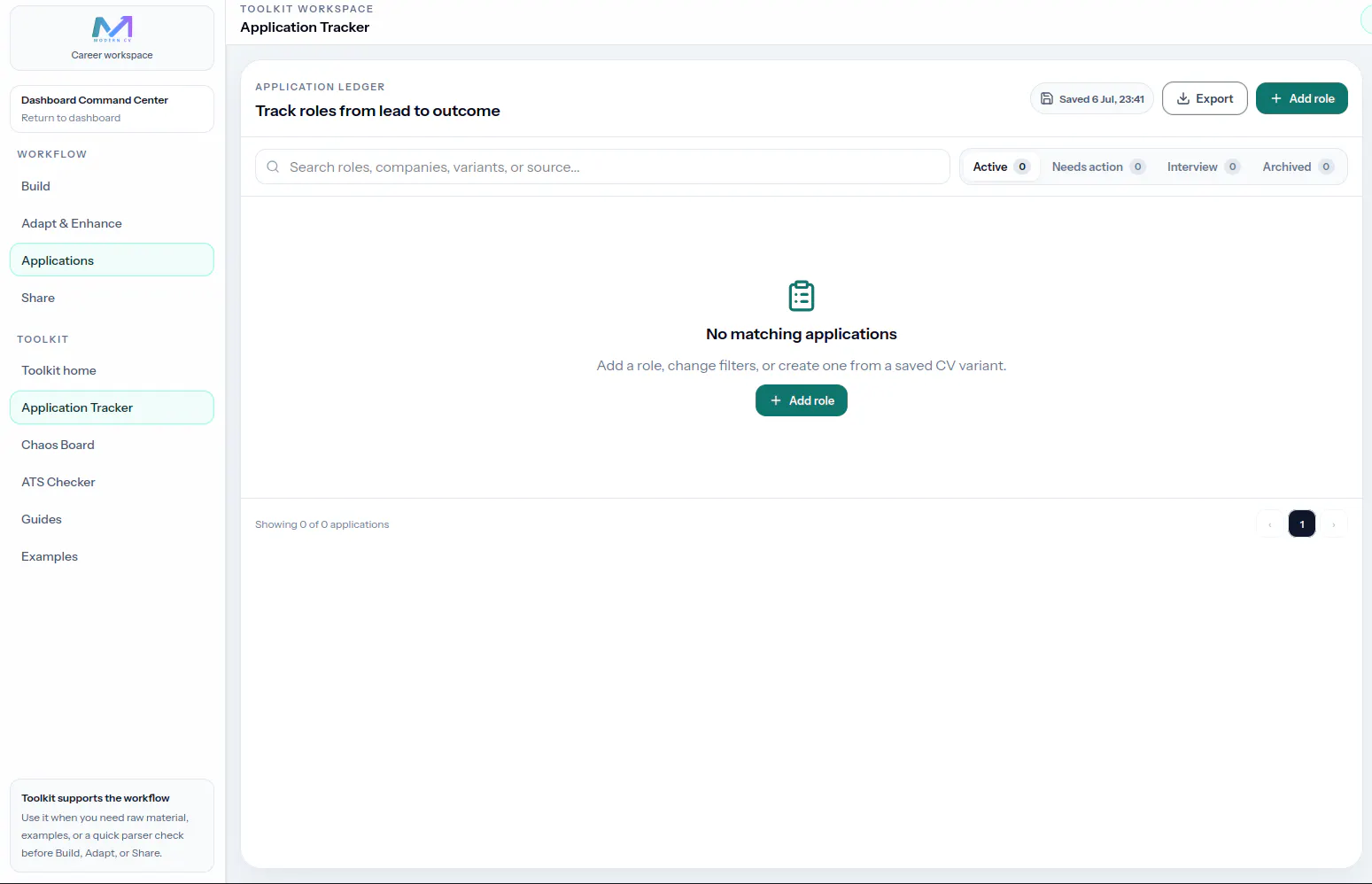Click the search magnifier icon
Screen dimensions: 1372x884
pos(273,167)
